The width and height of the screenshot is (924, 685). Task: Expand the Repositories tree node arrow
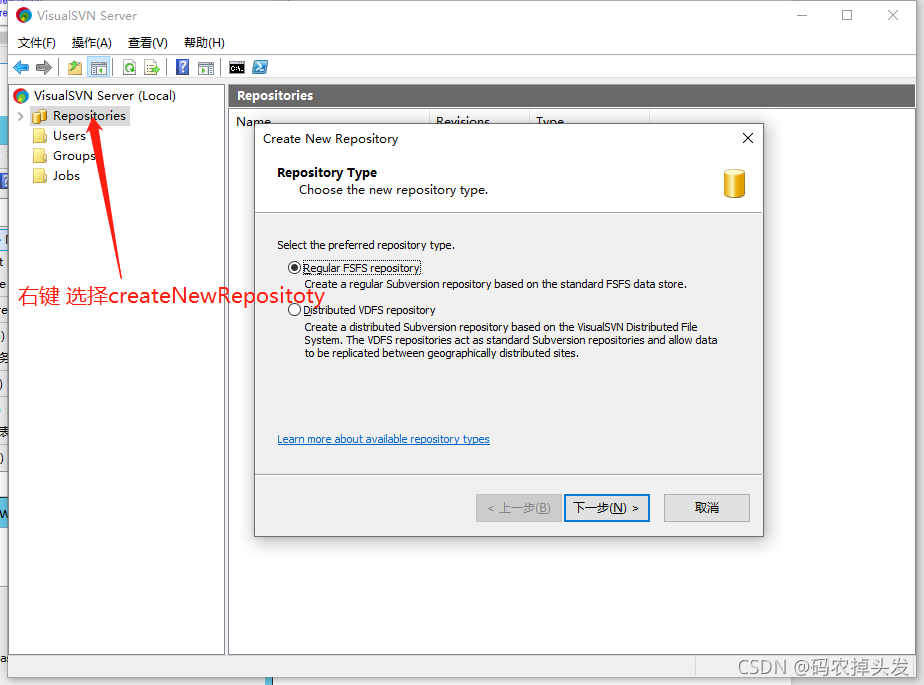pyautogui.click(x=21, y=116)
